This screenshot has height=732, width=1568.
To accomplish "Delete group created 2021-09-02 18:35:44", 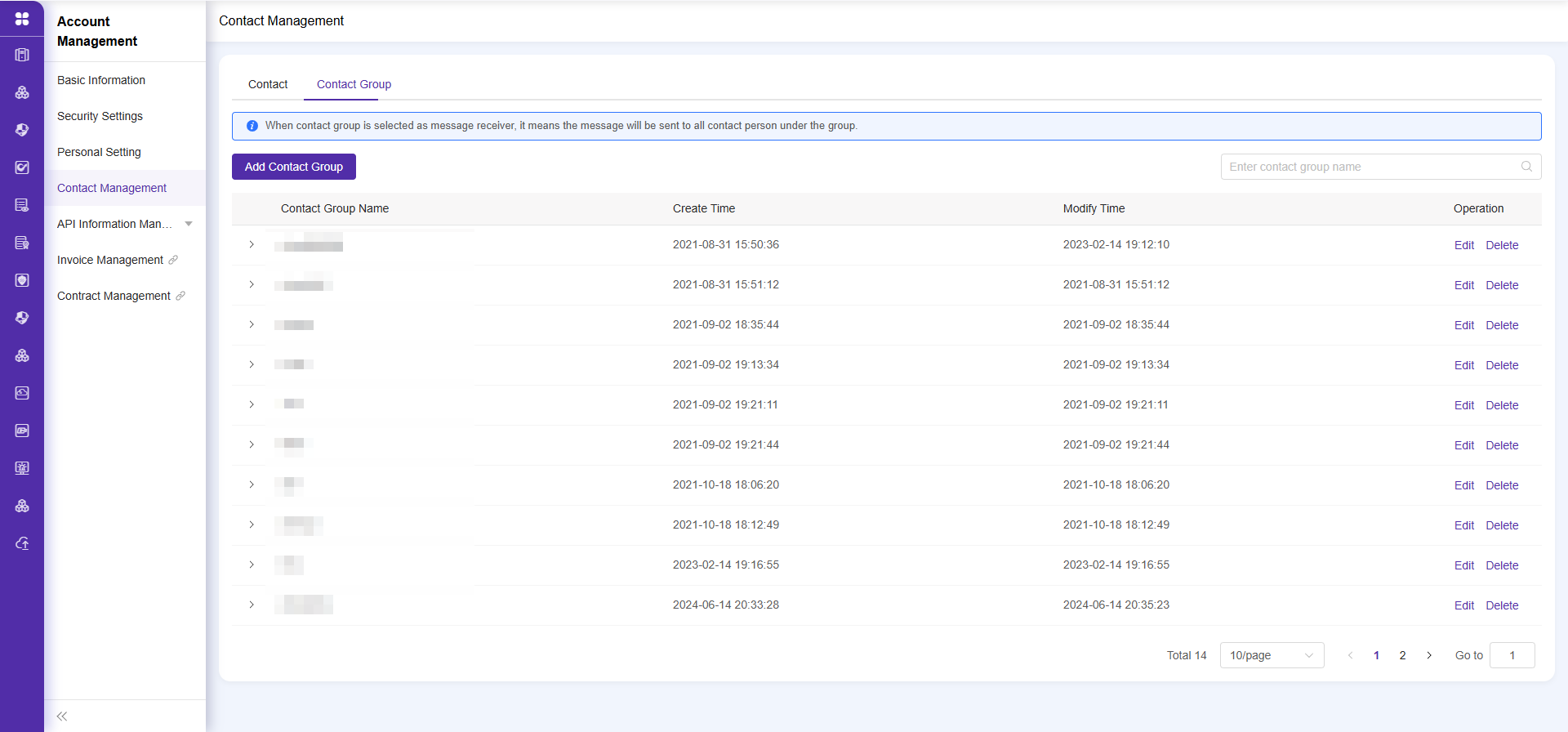I will (1502, 325).
